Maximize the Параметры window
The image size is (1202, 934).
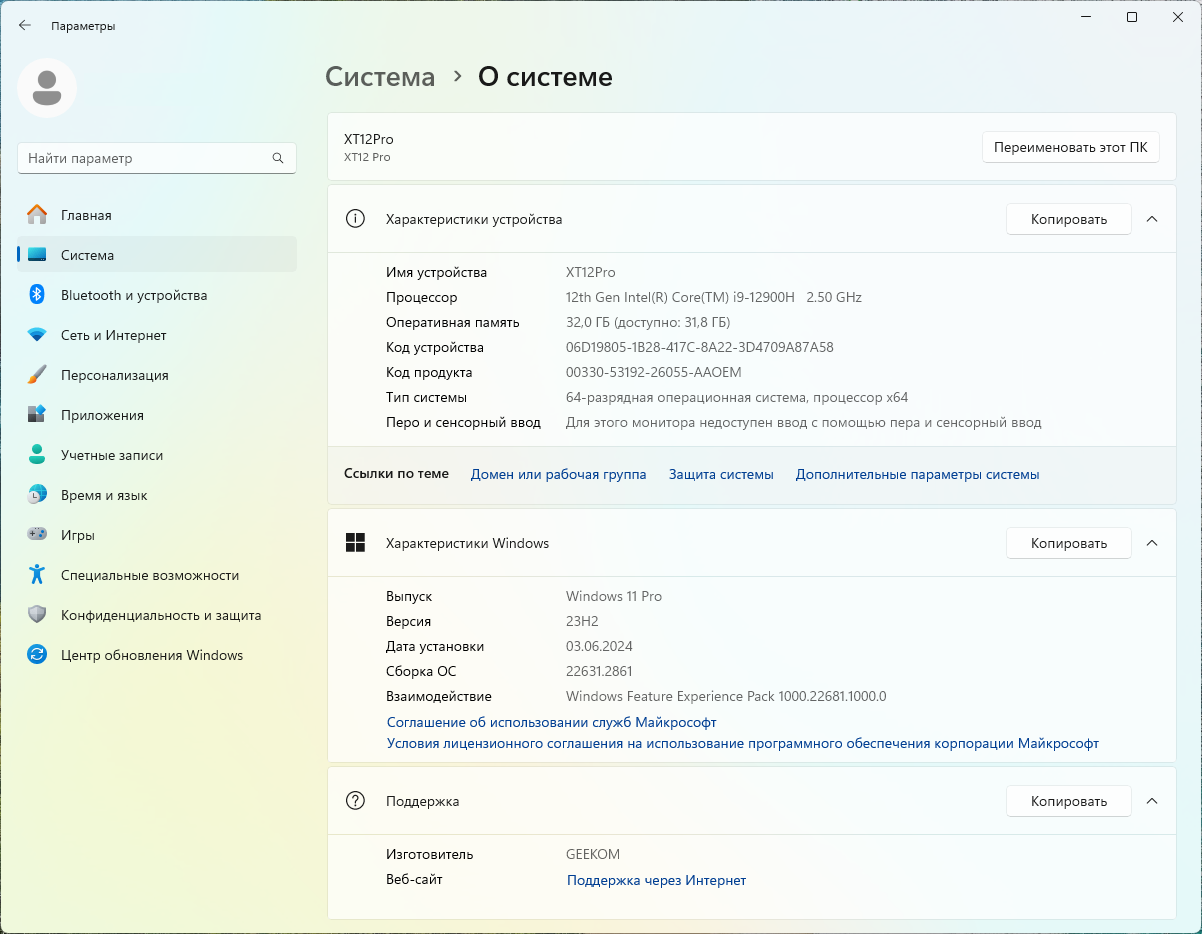[x=1132, y=17]
